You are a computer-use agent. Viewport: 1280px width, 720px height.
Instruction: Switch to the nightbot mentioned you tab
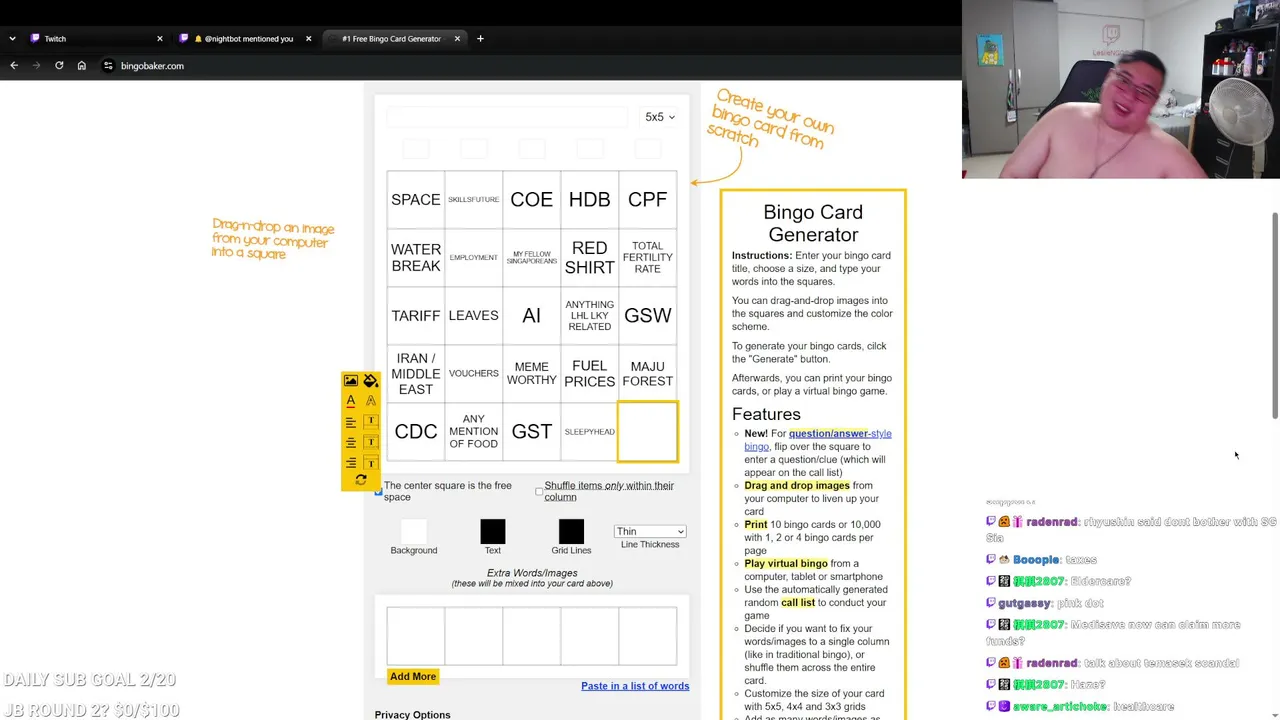point(245,39)
